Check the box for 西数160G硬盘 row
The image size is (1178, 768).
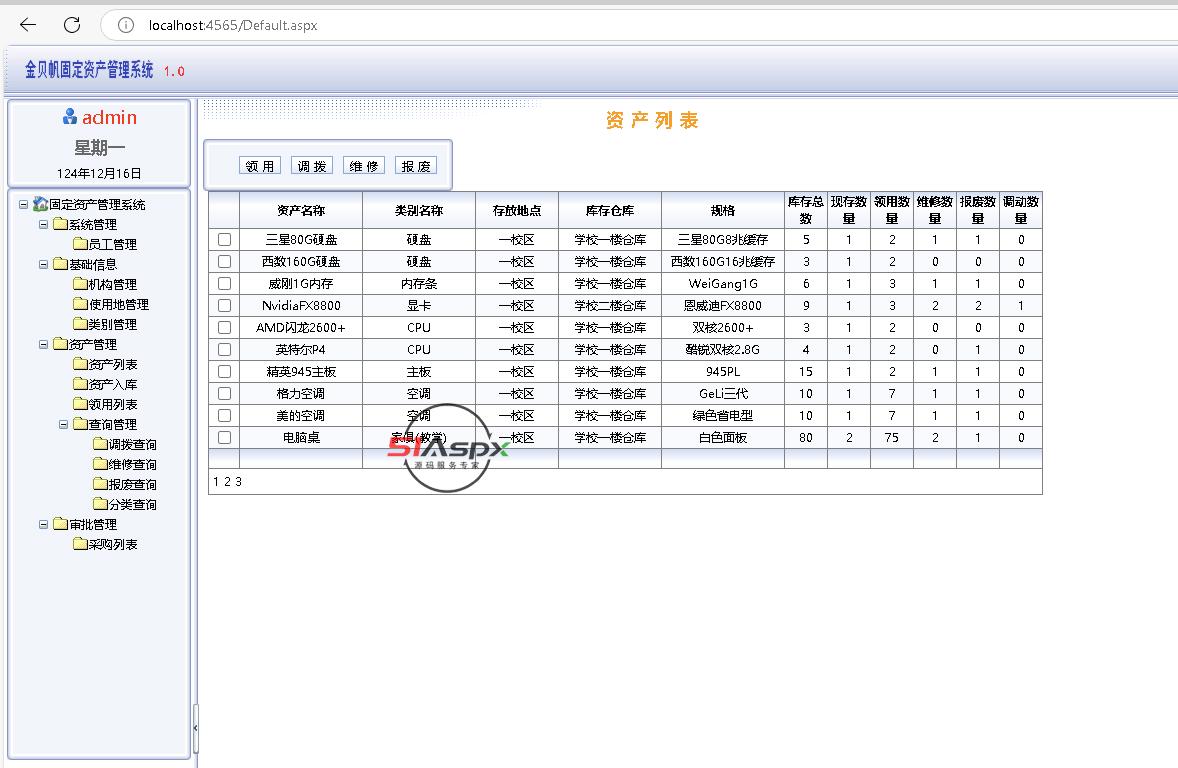click(x=224, y=262)
